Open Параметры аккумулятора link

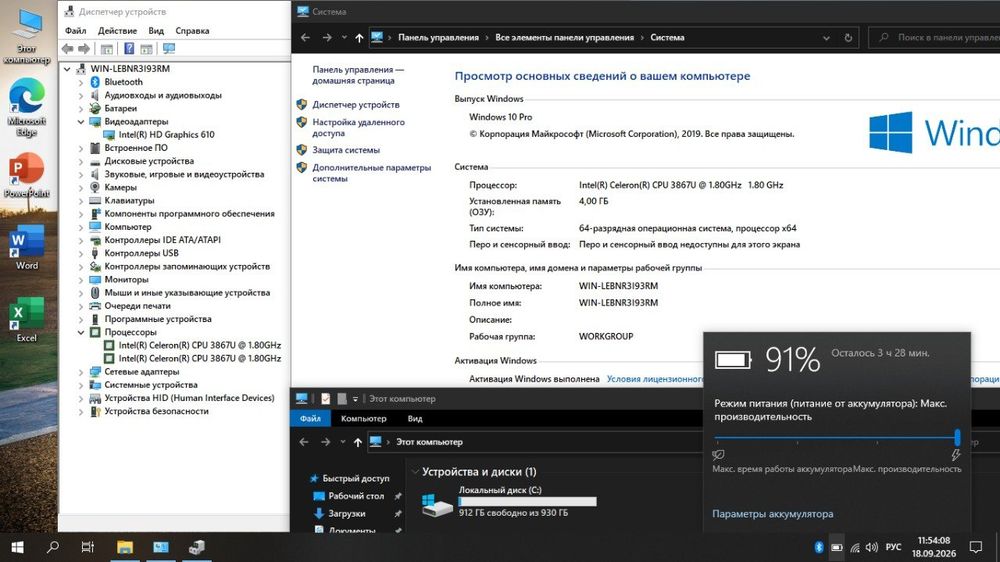[772, 514]
